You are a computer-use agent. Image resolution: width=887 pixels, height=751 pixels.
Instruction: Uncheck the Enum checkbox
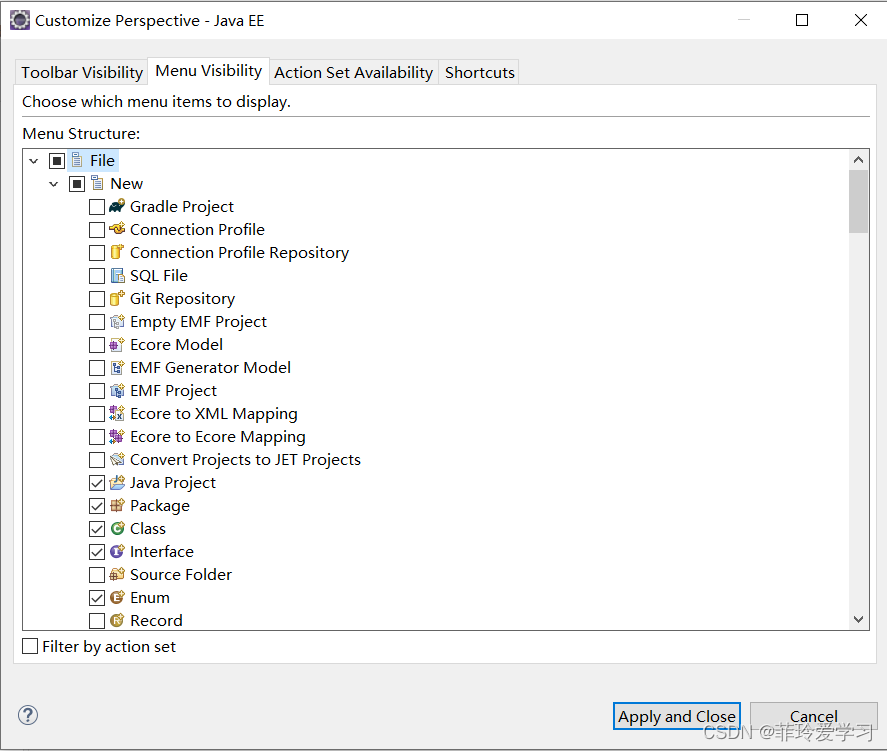[97, 598]
